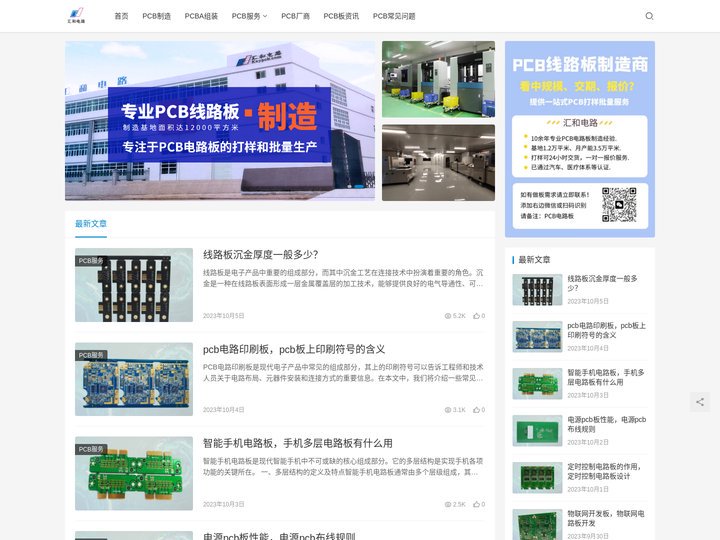720x540 pixels.
Task: Select the 最新文章 tab
Action: coord(91,224)
